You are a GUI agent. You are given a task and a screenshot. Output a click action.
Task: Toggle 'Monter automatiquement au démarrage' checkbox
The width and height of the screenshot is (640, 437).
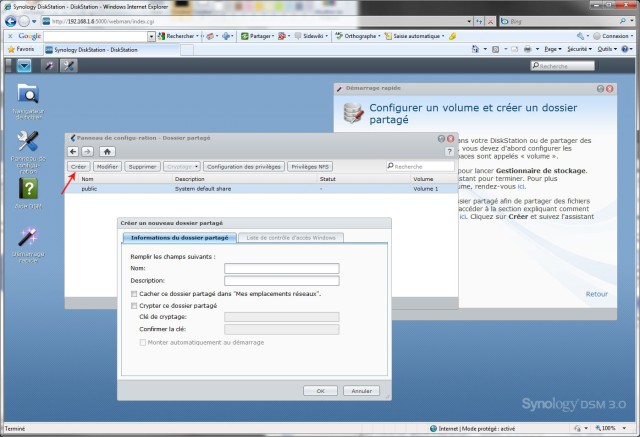coord(142,343)
